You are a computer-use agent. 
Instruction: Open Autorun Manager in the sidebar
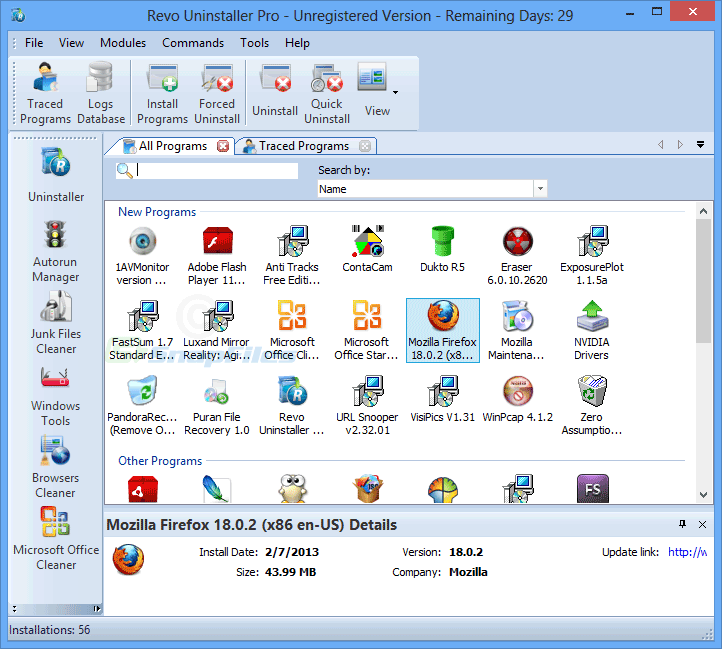tap(55, 251)
